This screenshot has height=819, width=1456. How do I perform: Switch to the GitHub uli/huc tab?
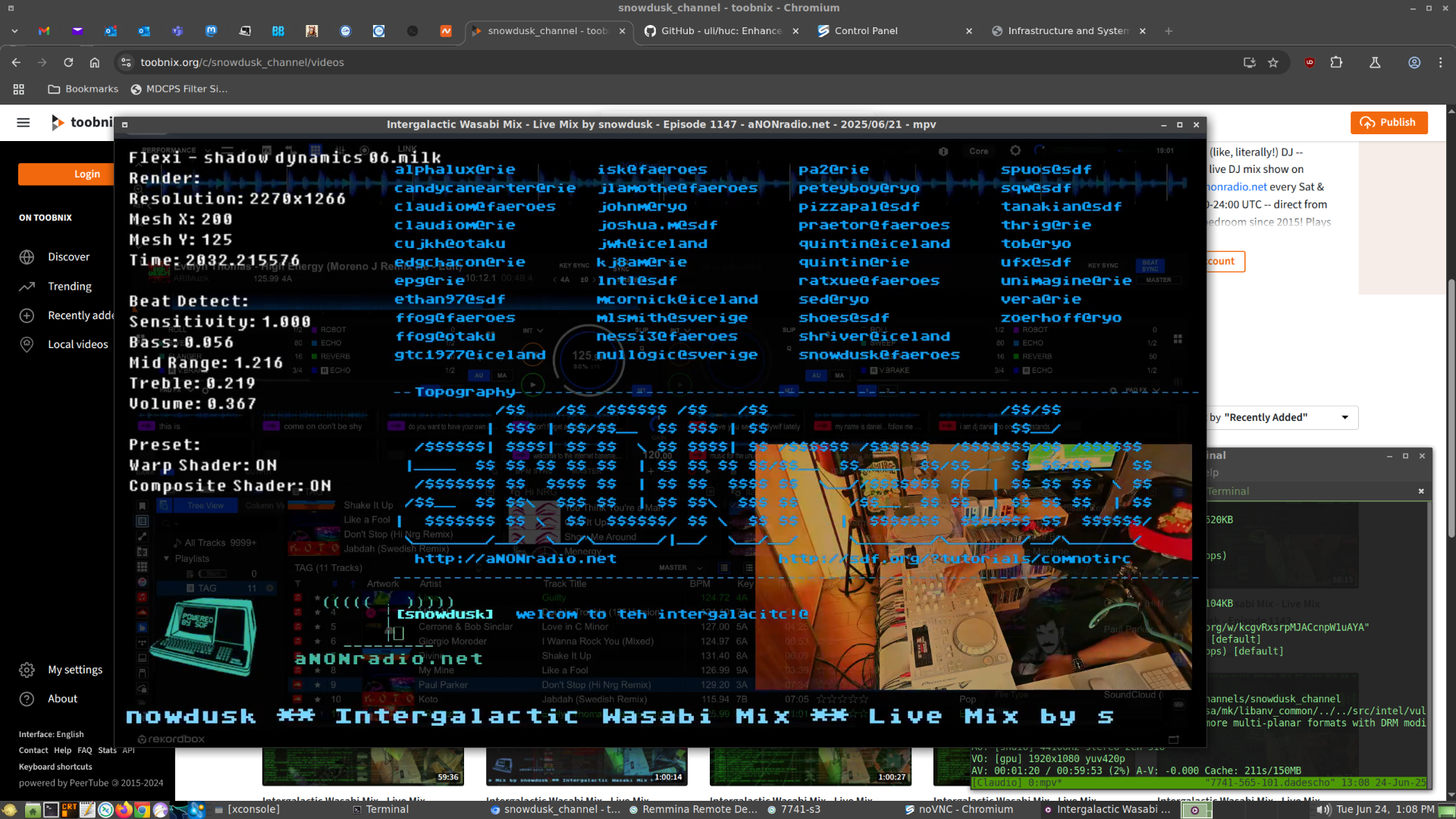point(720,31)
